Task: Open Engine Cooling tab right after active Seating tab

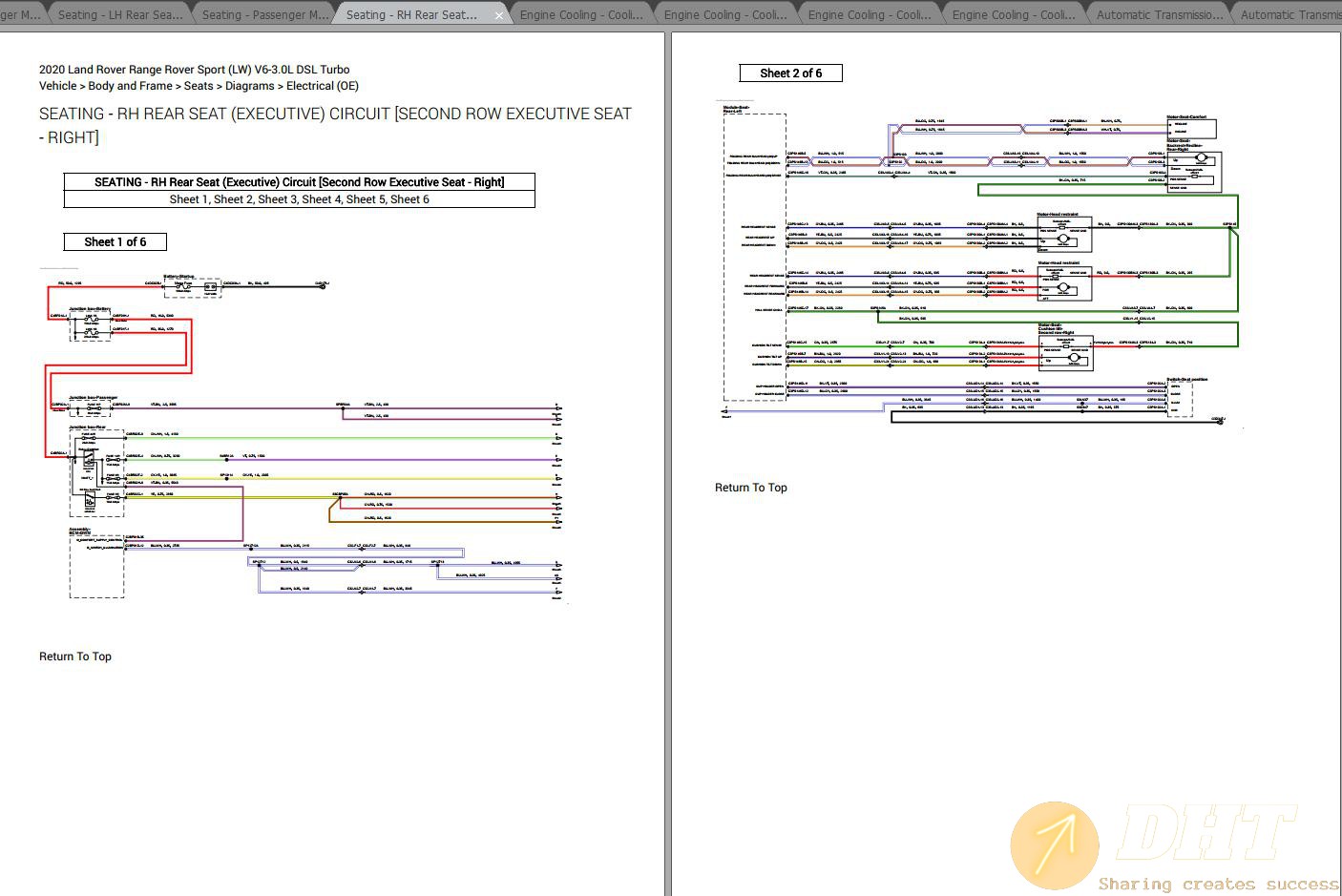Action: coord(581,15)
